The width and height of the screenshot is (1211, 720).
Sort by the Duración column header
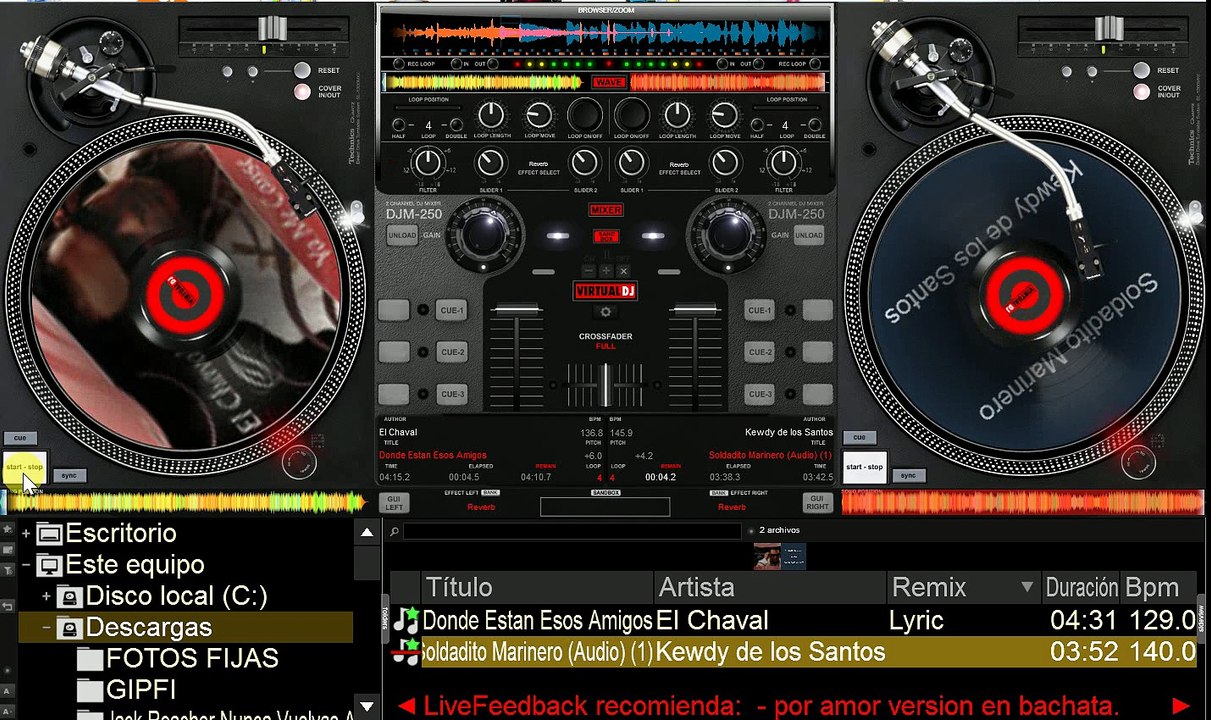click(1081, 588)
